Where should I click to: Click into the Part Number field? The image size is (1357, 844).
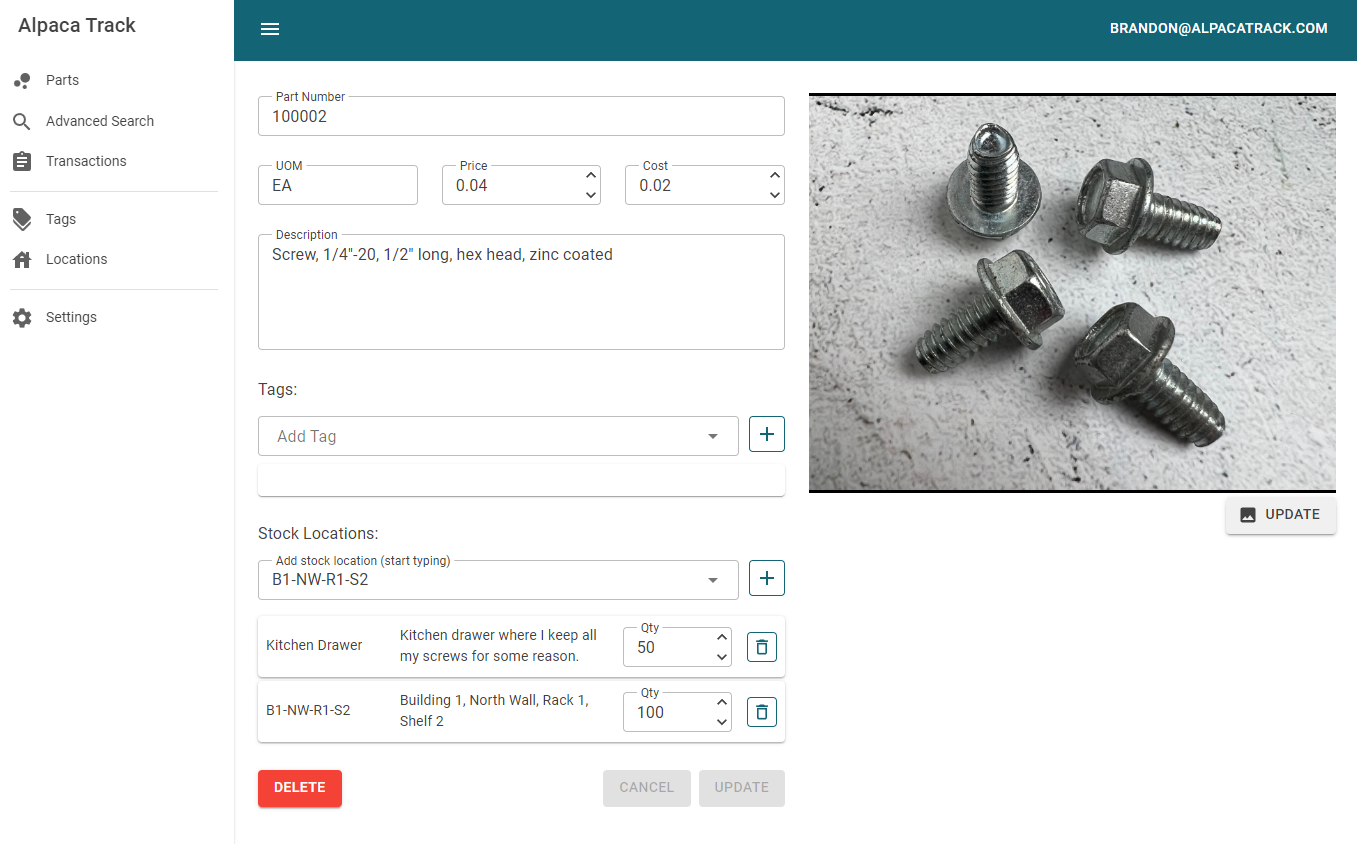pos(520,117)
